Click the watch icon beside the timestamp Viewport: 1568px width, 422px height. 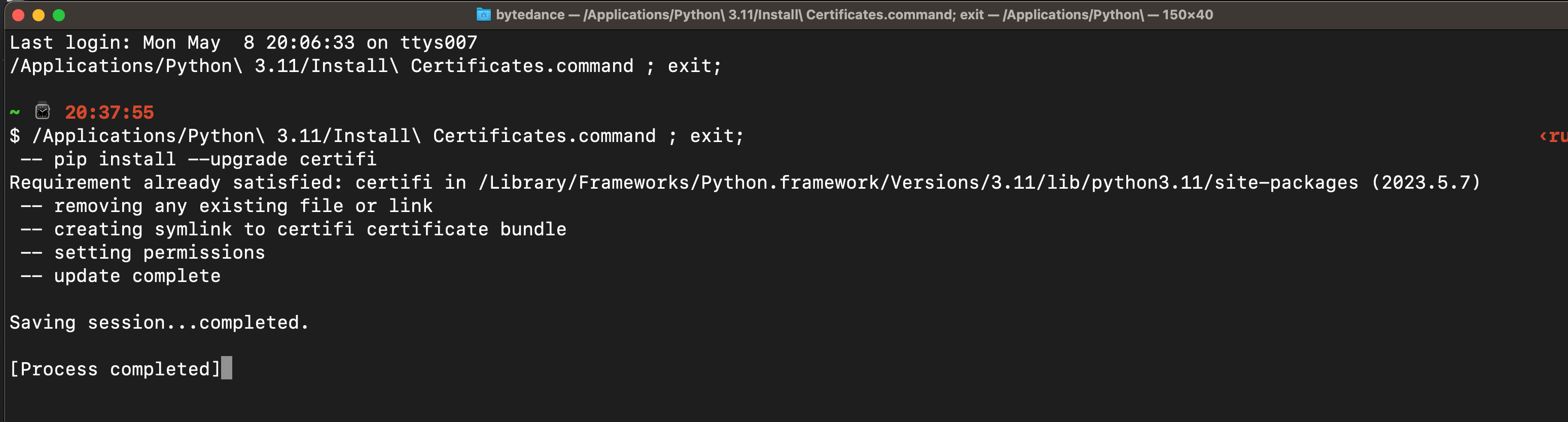pyautogui.click(x=43, y=112)
